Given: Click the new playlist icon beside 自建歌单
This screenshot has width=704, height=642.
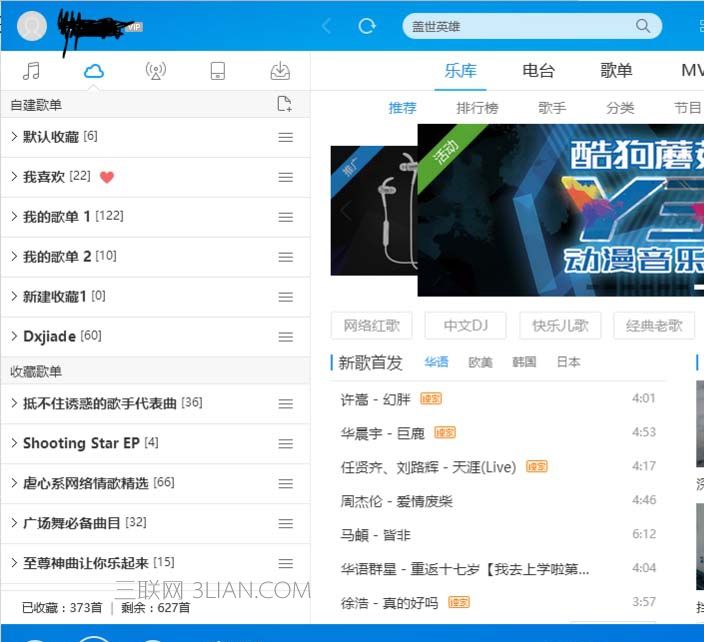Looking at the screenshot, I should (x=284, y=104).
